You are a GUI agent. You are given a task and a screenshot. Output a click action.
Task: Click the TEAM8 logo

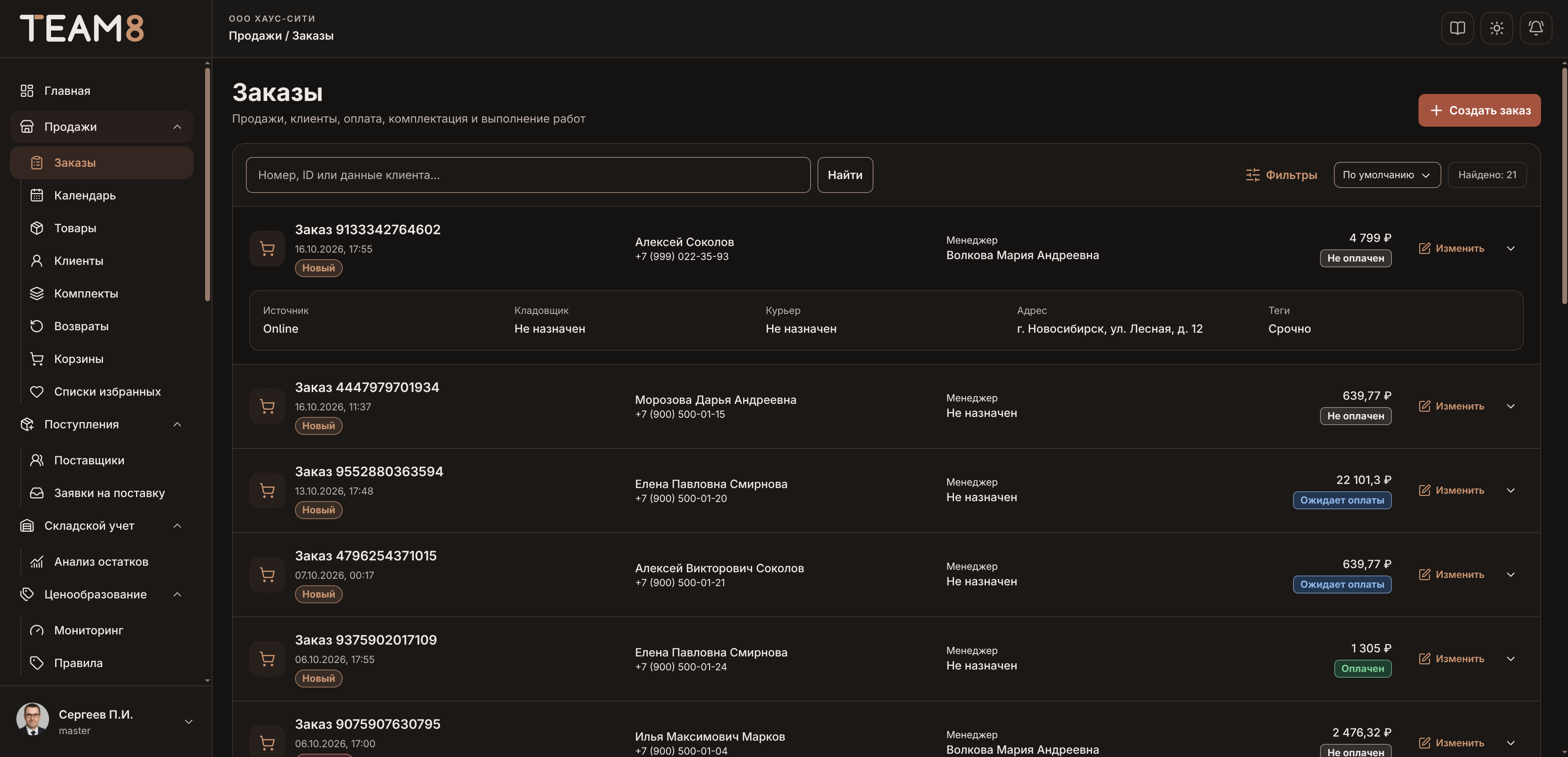point(82,28)
